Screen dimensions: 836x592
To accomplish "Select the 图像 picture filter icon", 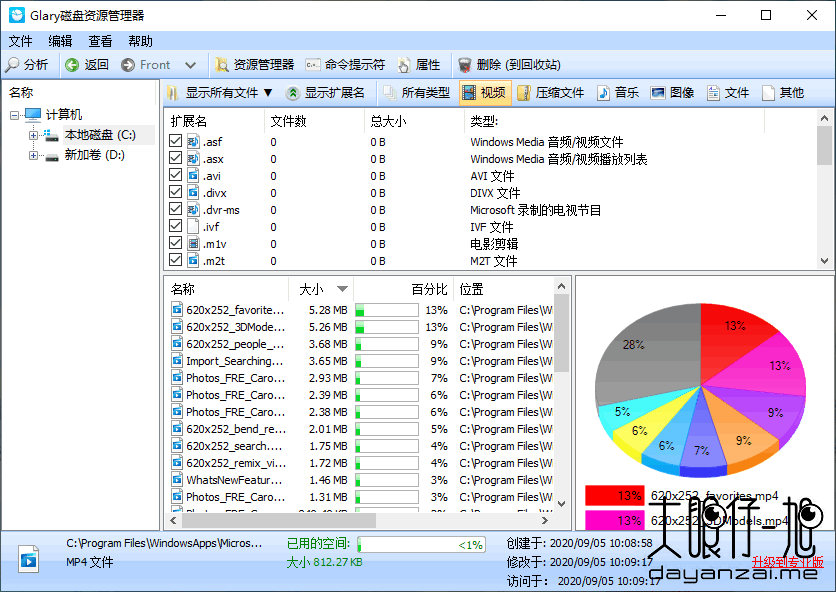I will click(x=658, y=93).
